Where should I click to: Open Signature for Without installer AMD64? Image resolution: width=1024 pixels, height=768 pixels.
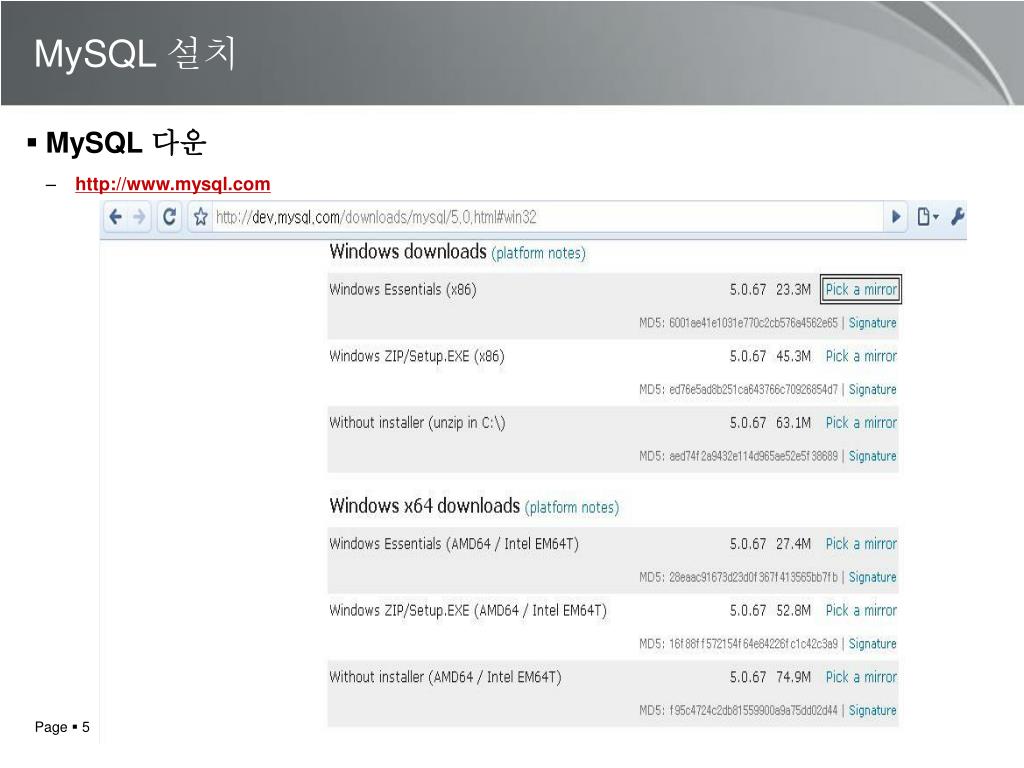tap(872, 711)
